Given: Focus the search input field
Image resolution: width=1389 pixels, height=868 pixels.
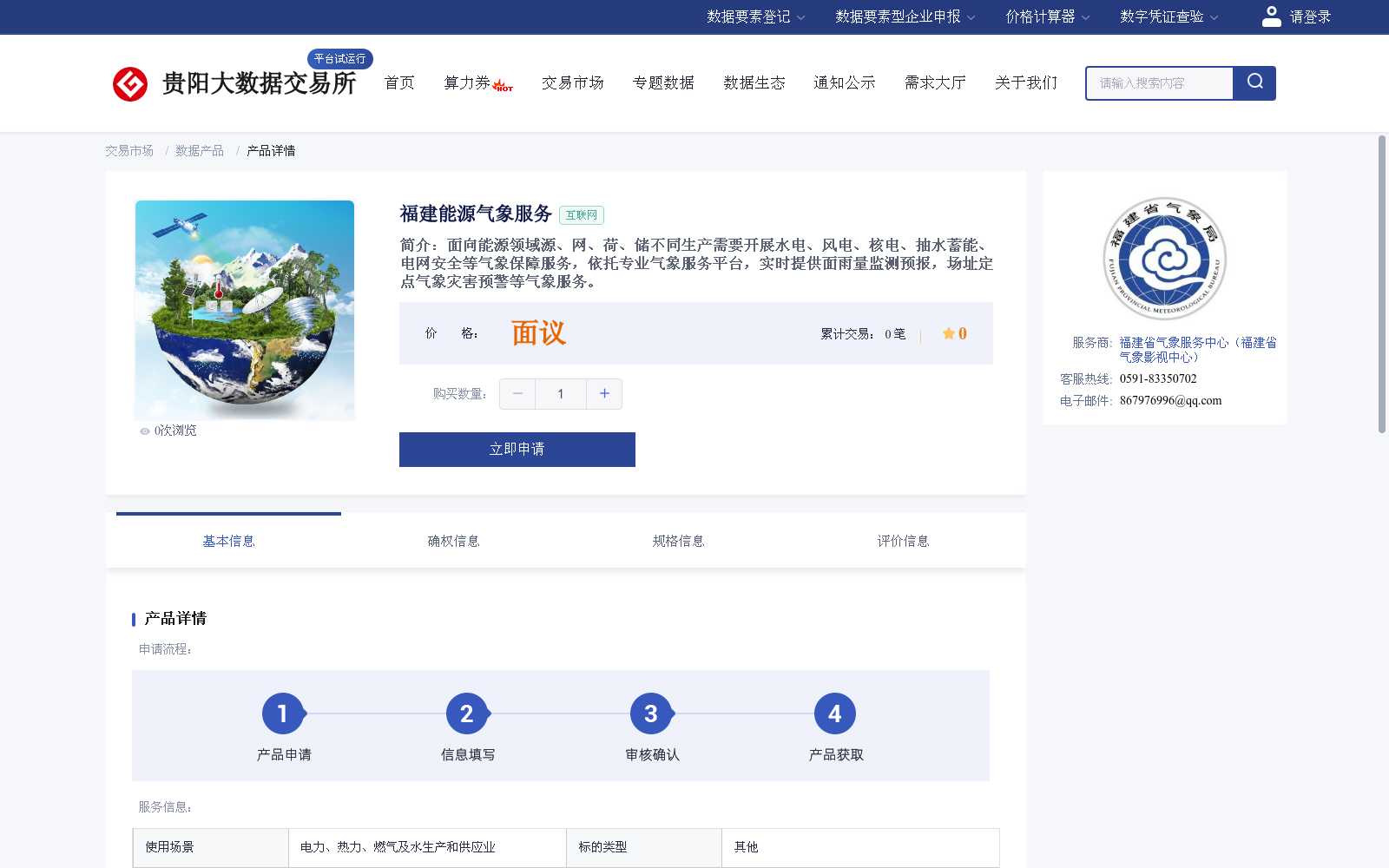Looking at the screenshot, I should point(1160,83).
